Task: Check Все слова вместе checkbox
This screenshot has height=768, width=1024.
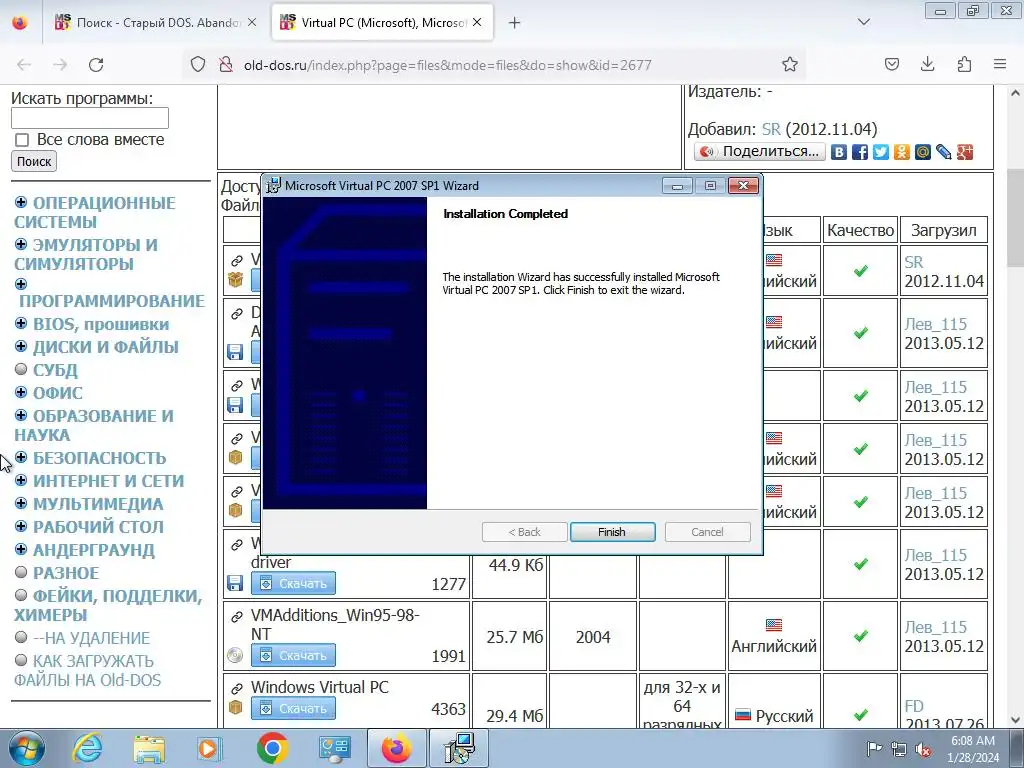Action: pyautogui.click(x=22, y=140)
